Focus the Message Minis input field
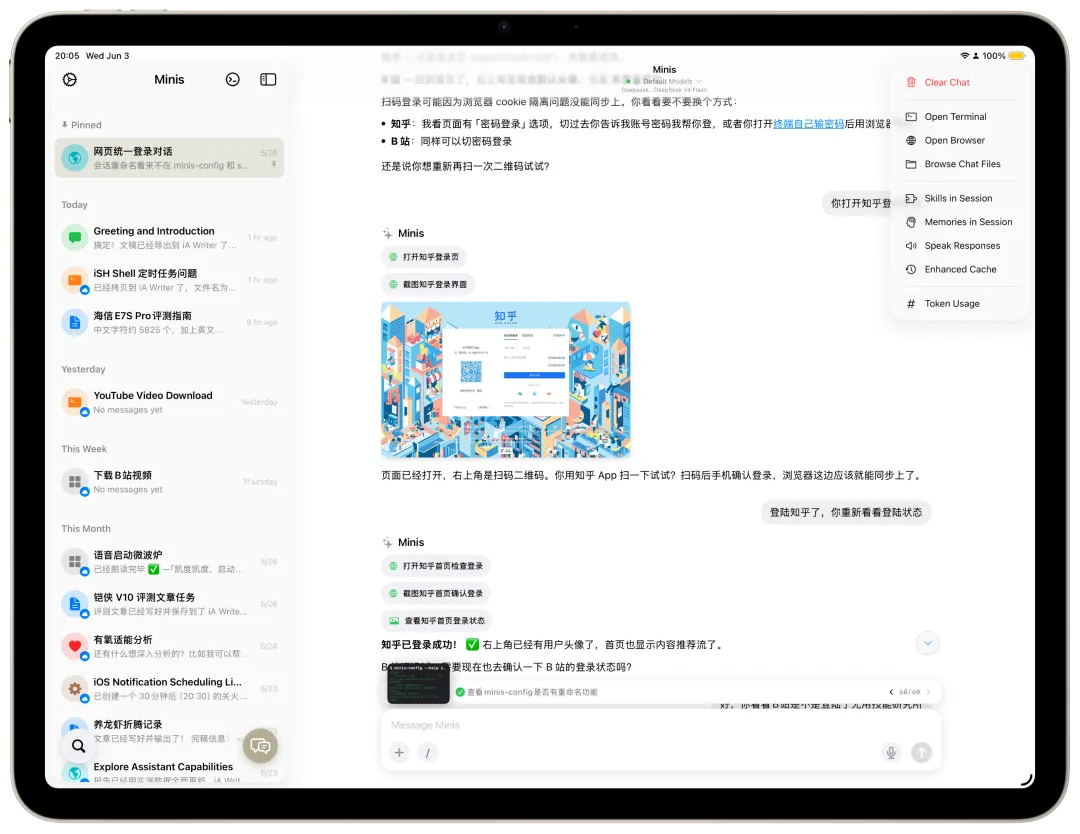This screenshot has height=834, width=1080. click(661, 725)
